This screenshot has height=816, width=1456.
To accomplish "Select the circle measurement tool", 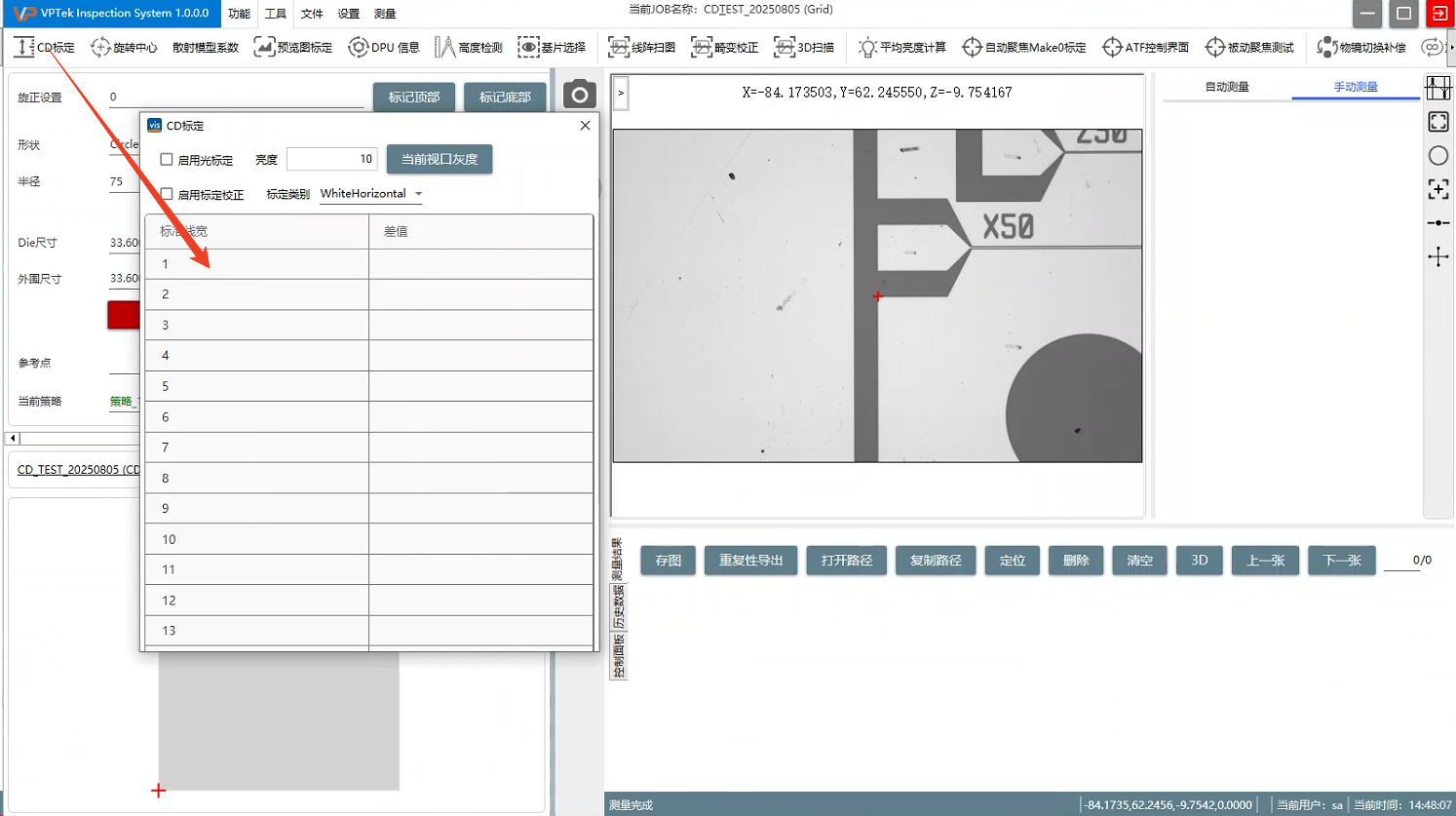I will [1437, 156].
